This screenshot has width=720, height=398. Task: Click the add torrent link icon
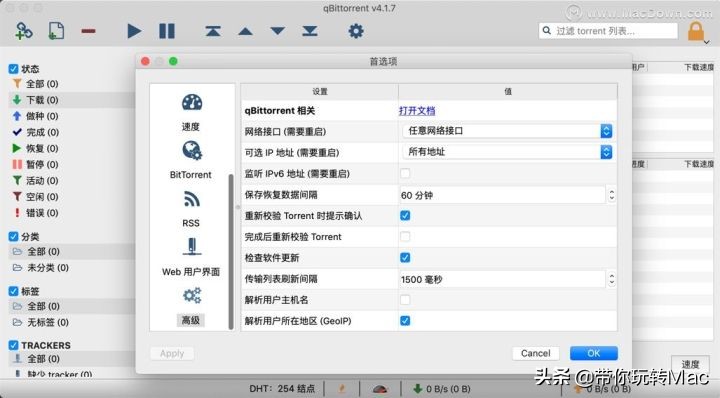[x=23, y=31]
